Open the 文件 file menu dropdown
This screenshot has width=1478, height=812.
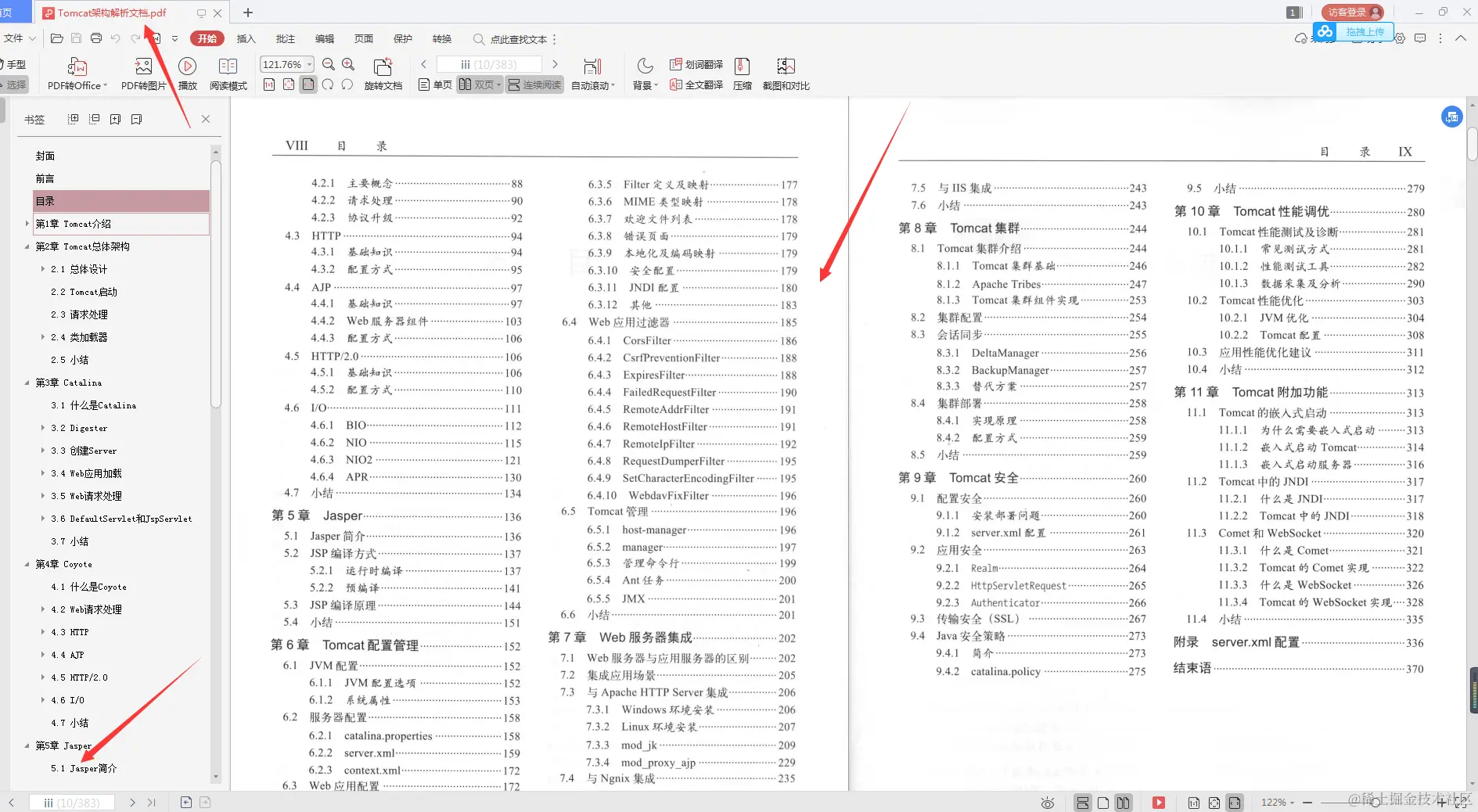point(20,38)
